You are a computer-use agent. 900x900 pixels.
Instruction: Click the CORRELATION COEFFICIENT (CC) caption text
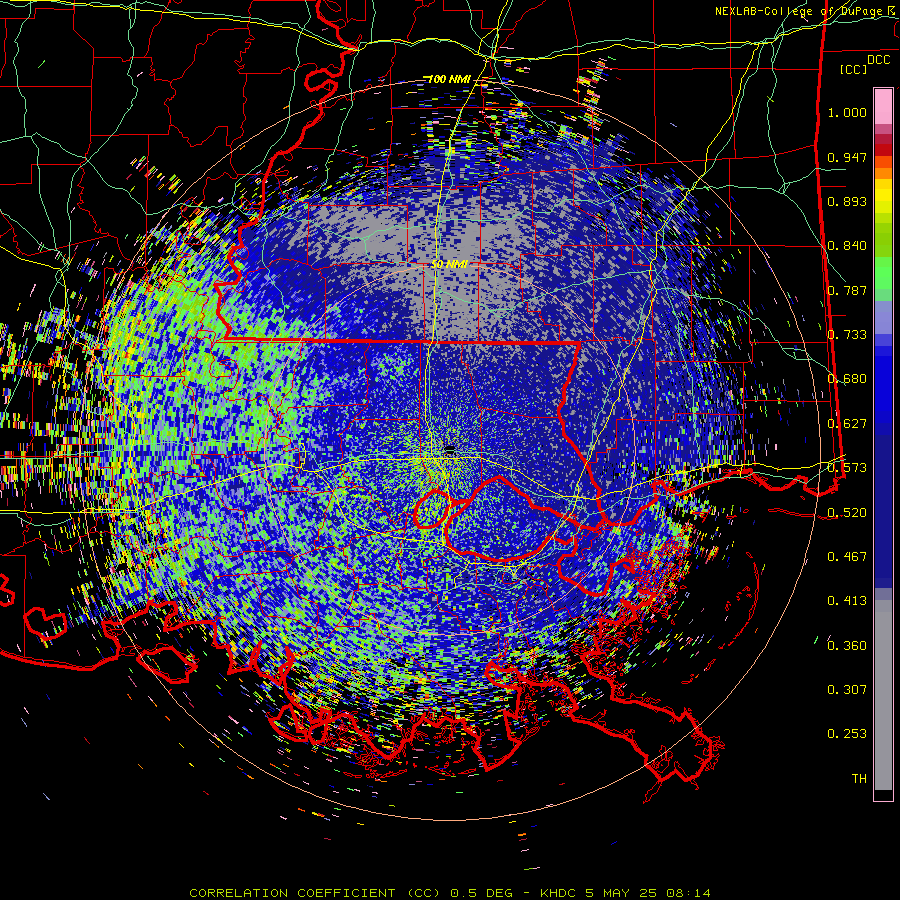(x=314, y=893)
